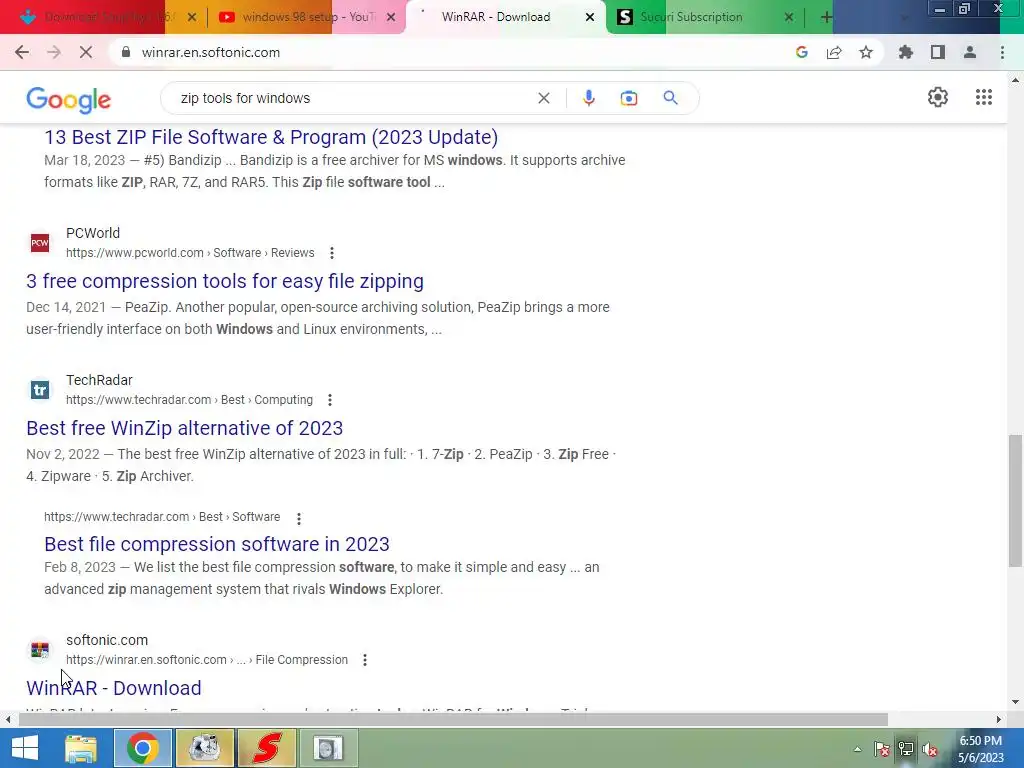
Task: Click the Google logo
Action: tap(69, 100)
